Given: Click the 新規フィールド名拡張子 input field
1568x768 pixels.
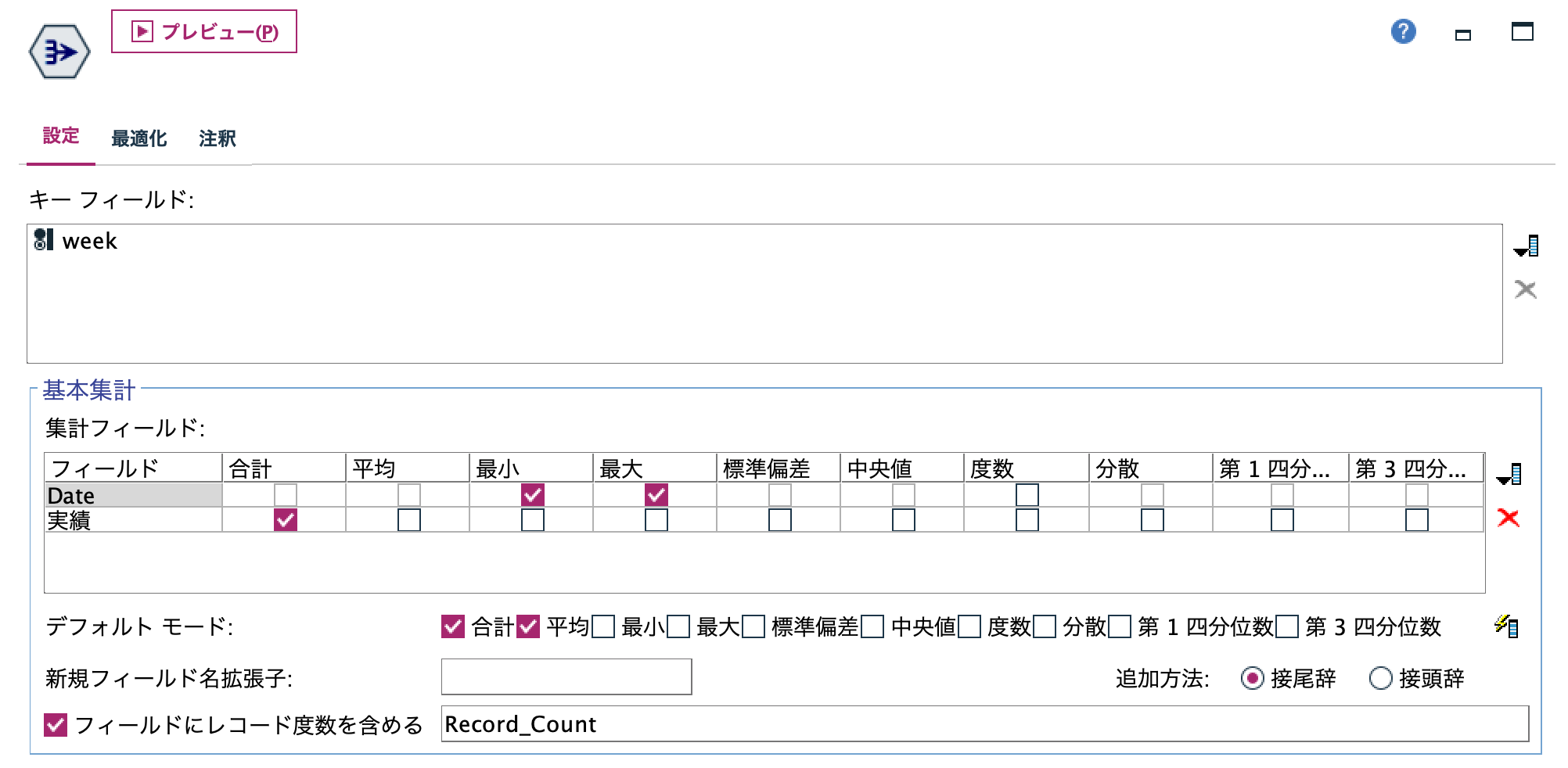Looking at the screenshot, I should click(x=566, y=676).
